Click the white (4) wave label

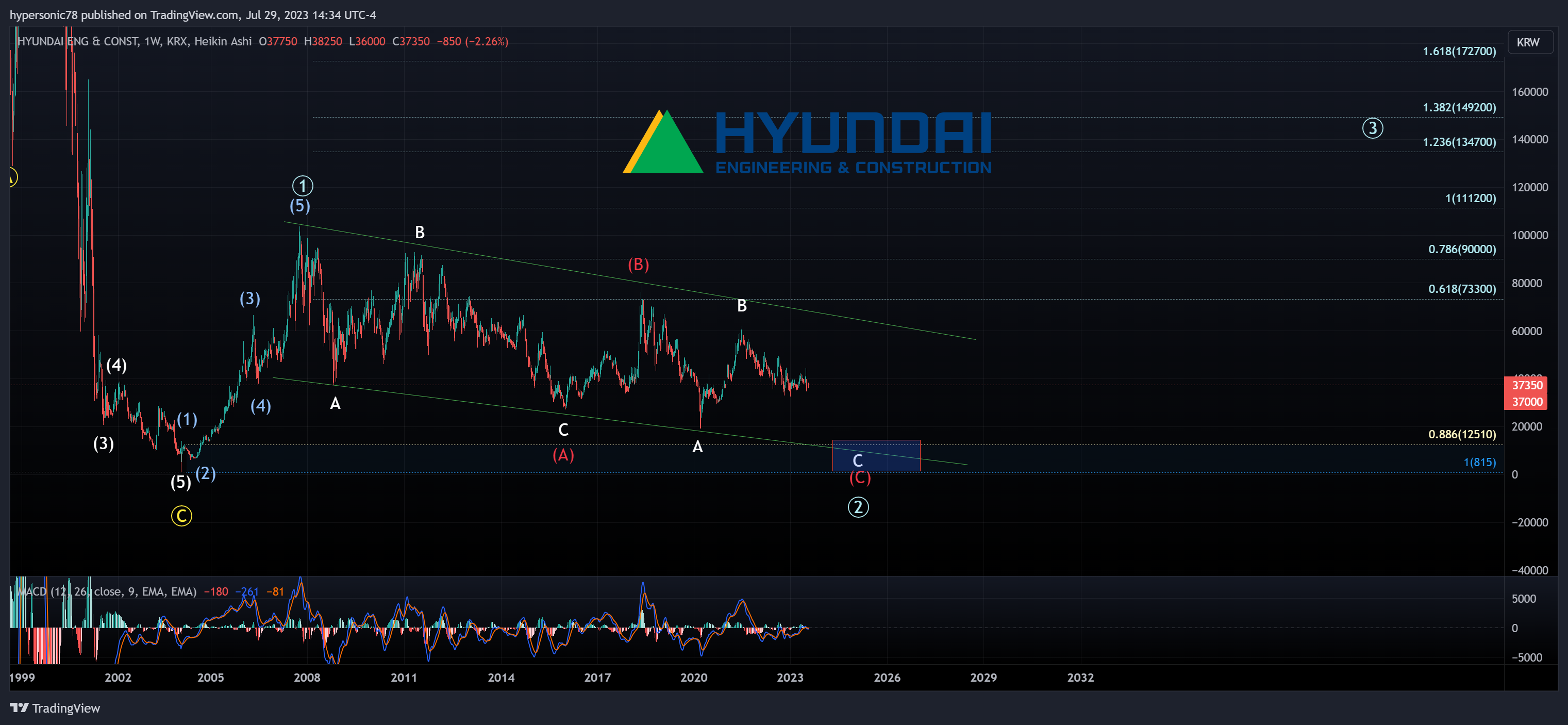point(116,365)
